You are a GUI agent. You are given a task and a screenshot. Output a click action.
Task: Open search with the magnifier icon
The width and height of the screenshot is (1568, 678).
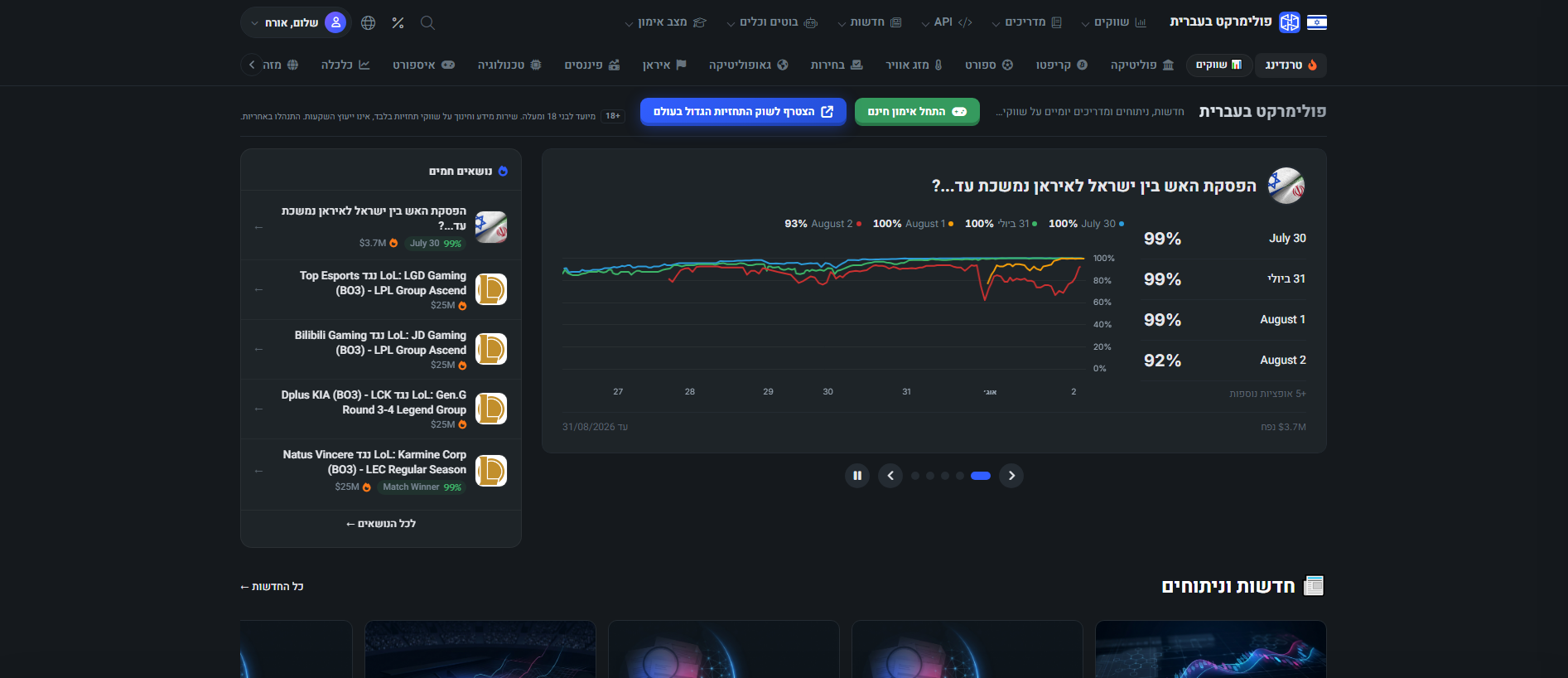tap(427, 23)
